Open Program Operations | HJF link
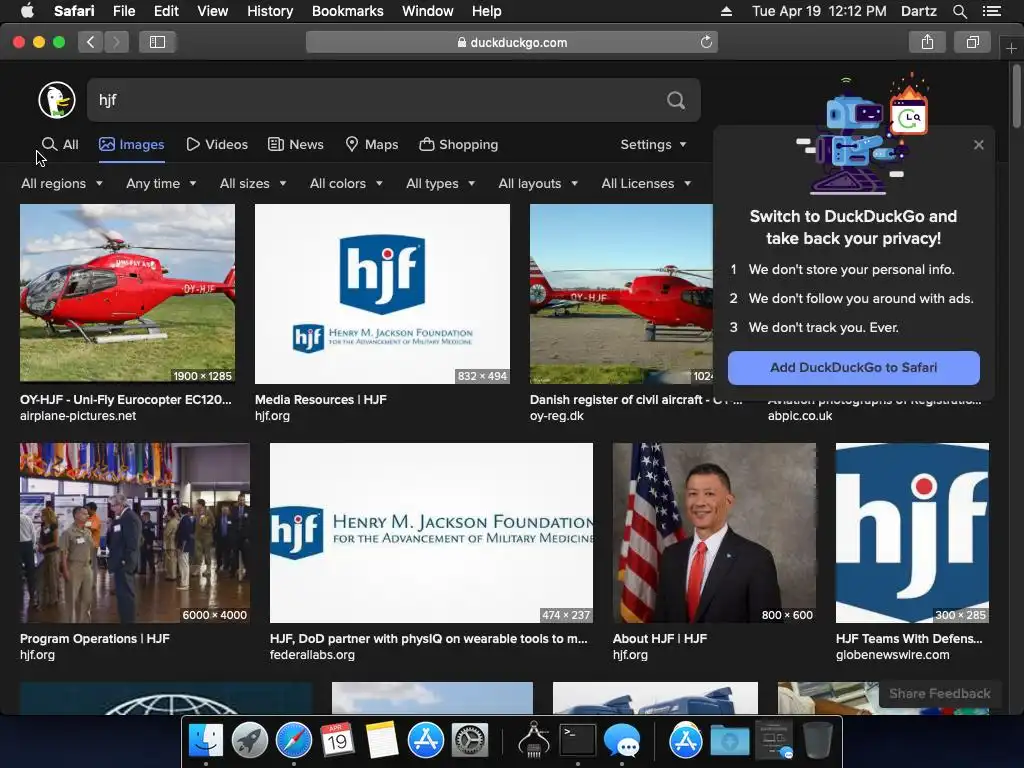 [95, 639]
